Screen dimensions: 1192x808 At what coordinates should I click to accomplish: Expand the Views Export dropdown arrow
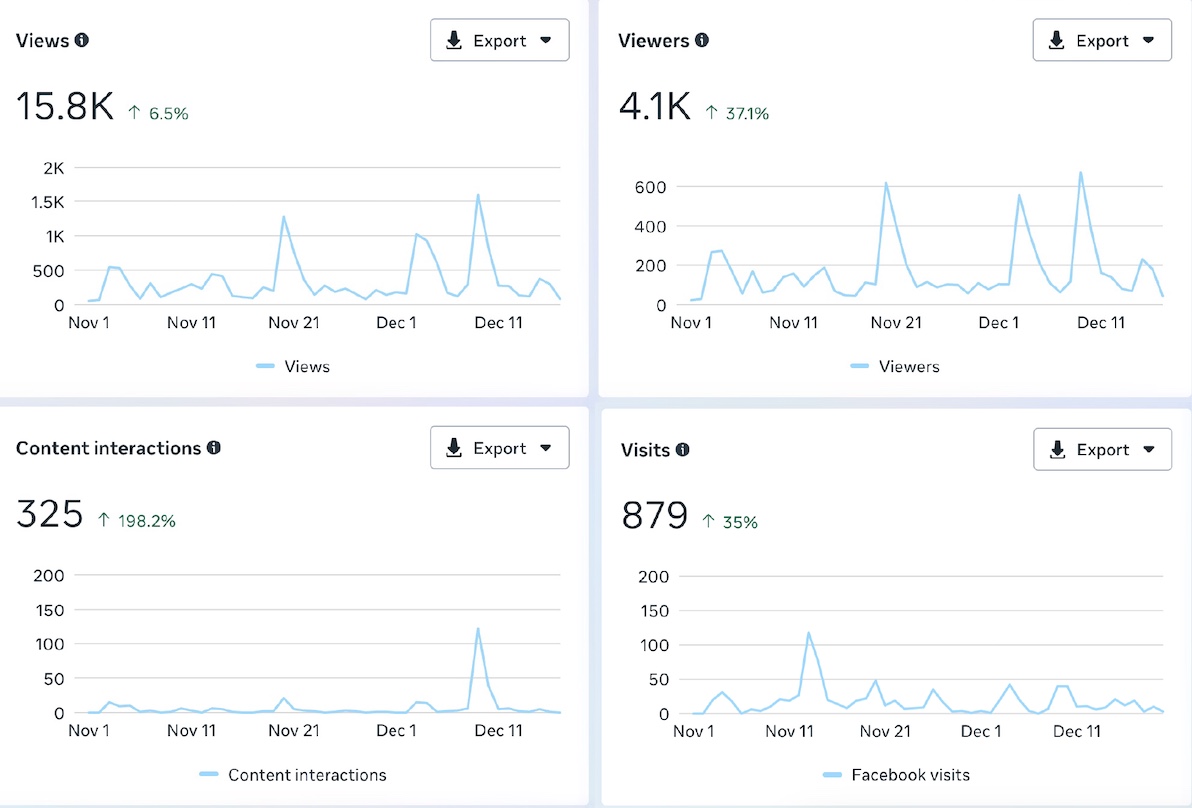pyautogui.click(x=545, y=41)
